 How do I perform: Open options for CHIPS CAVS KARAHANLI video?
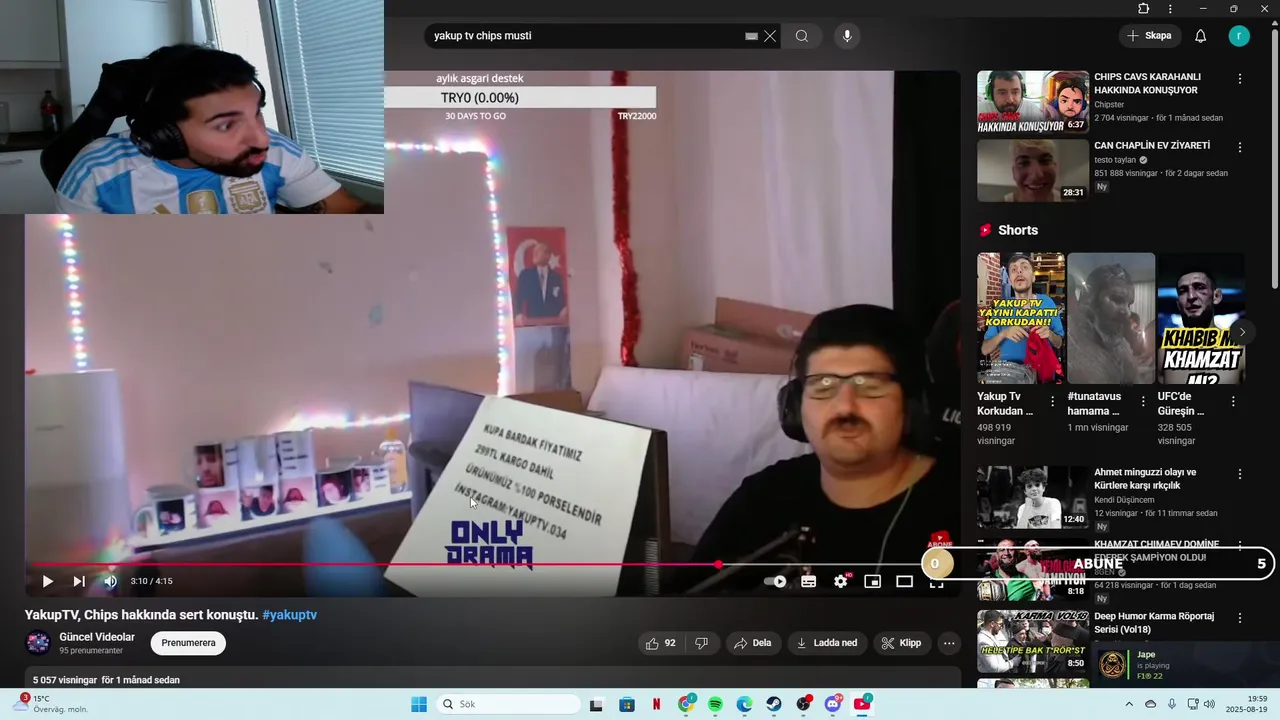1240,78
